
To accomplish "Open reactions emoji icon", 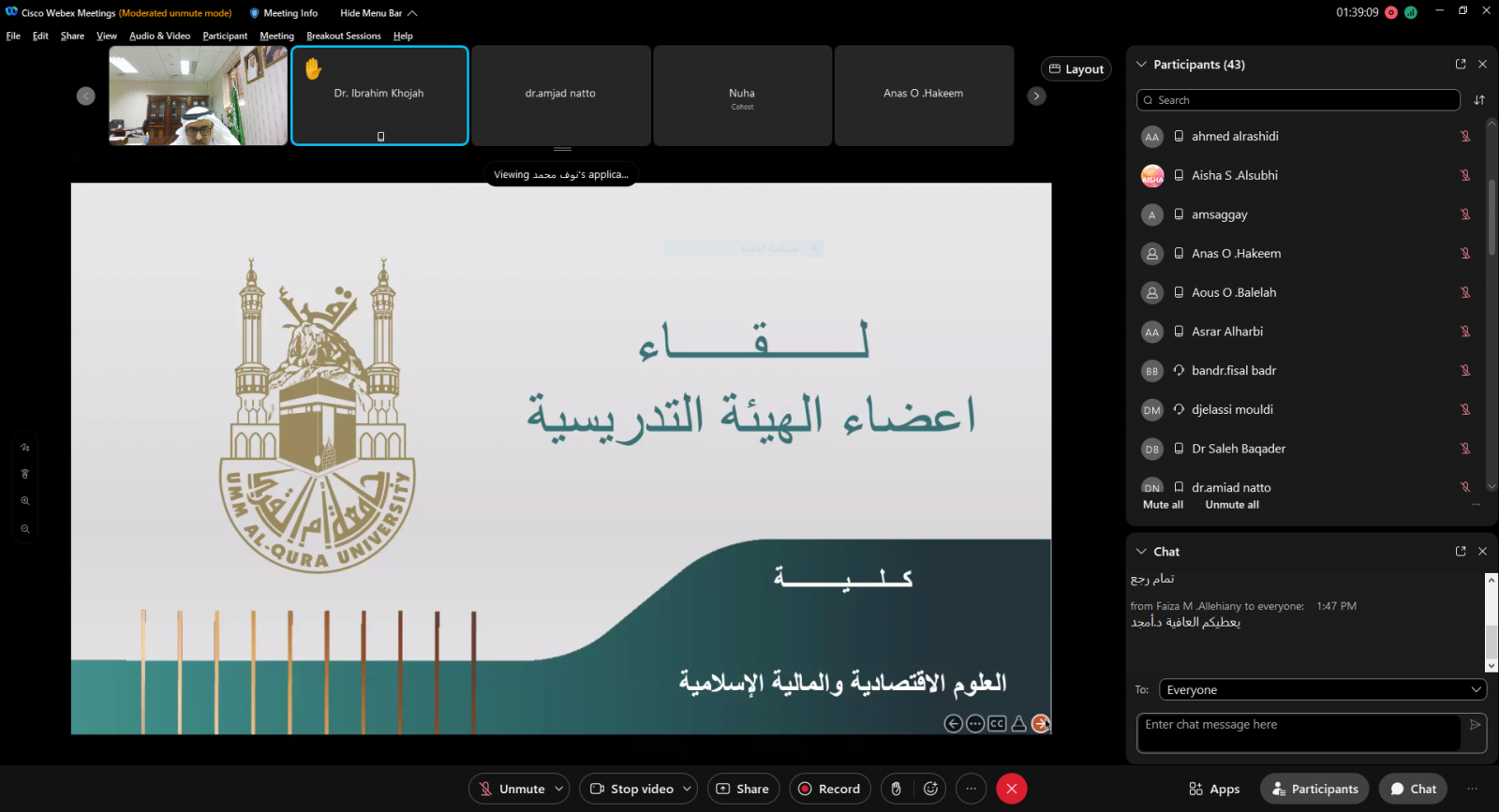I will pos(930,789).
